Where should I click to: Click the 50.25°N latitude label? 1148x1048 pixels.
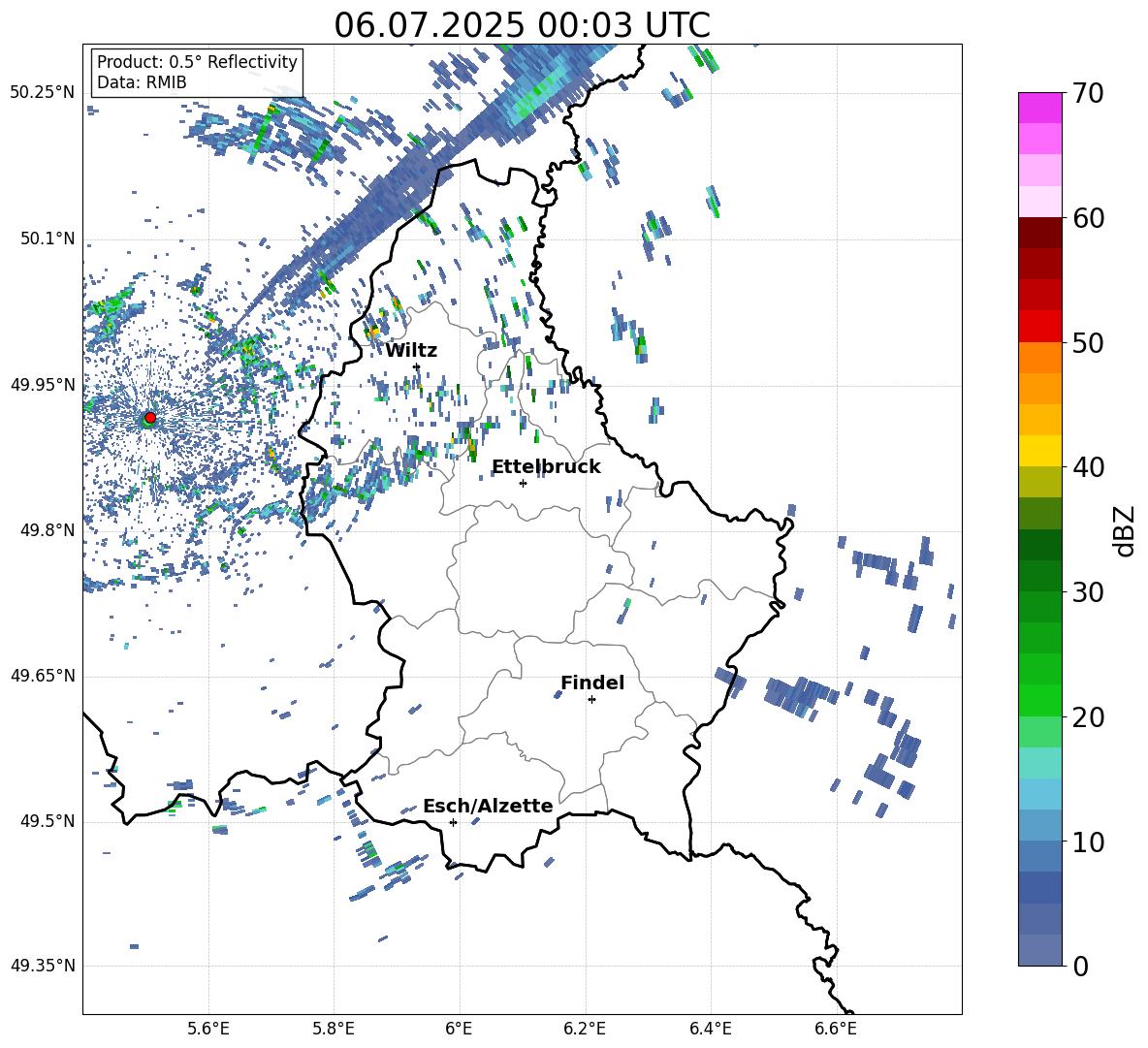coord(43,93)
